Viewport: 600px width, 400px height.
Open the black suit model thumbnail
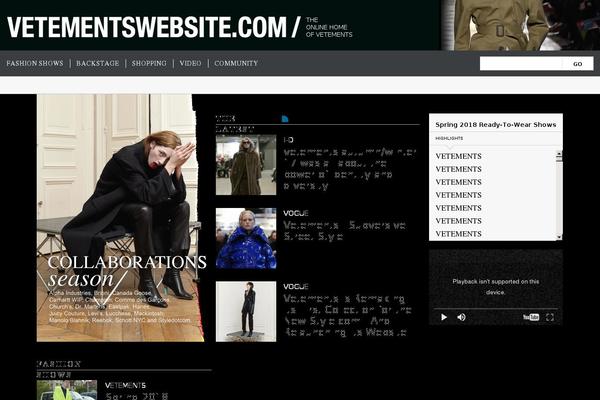[246, 312]
